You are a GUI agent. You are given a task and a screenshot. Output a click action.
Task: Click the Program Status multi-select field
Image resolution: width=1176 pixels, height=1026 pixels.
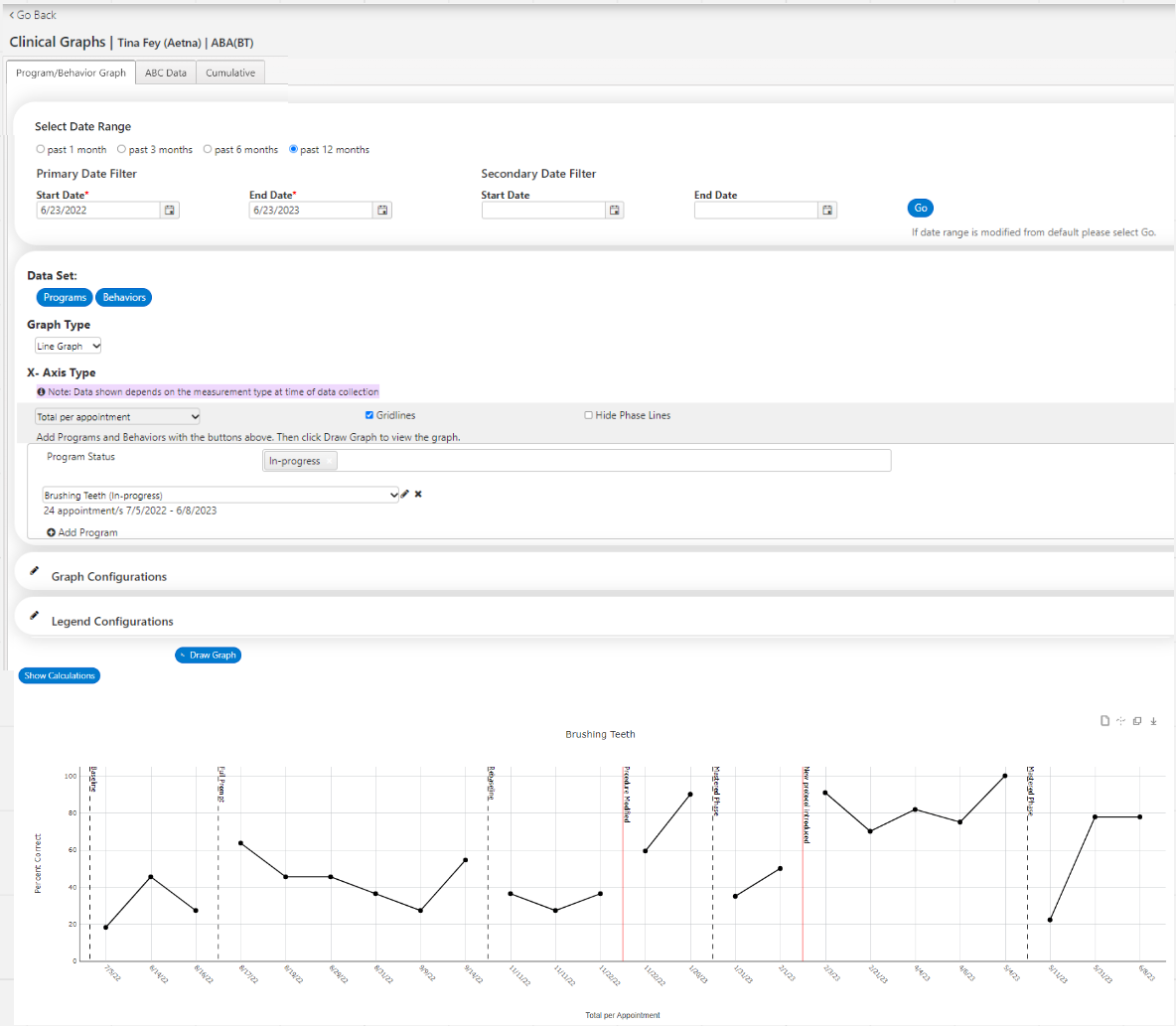[577, 461]
